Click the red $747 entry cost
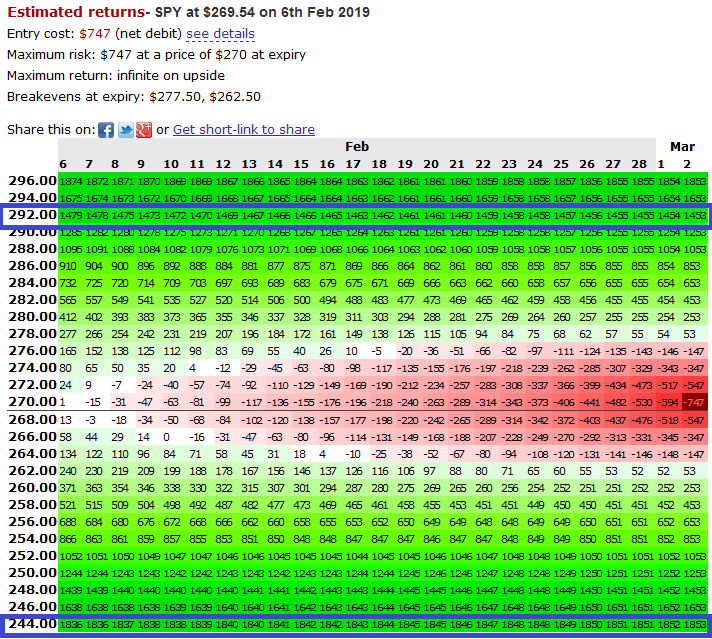Viewport: 712px width, 639px height. click(94, 34)
